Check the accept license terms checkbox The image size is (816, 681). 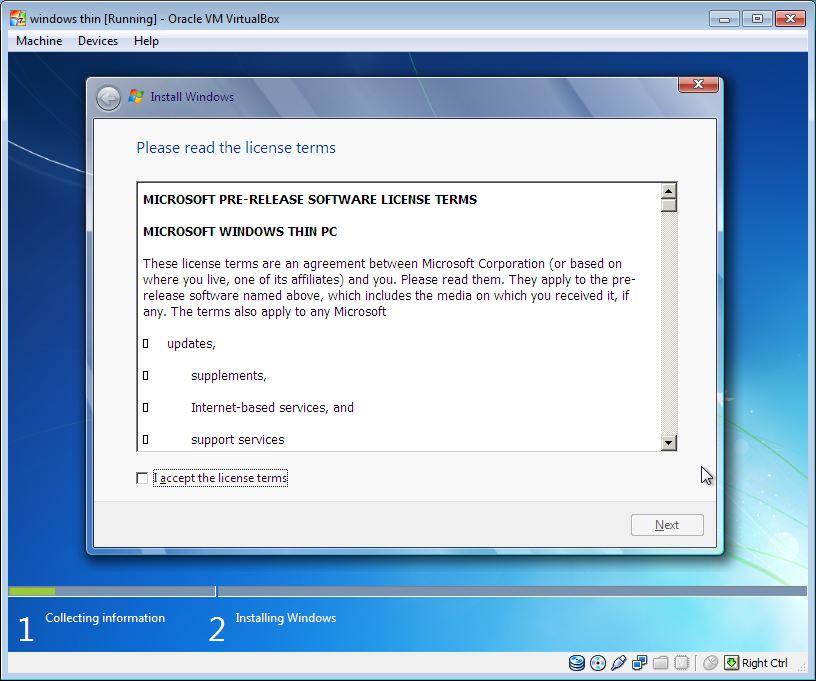click(142, 478)
